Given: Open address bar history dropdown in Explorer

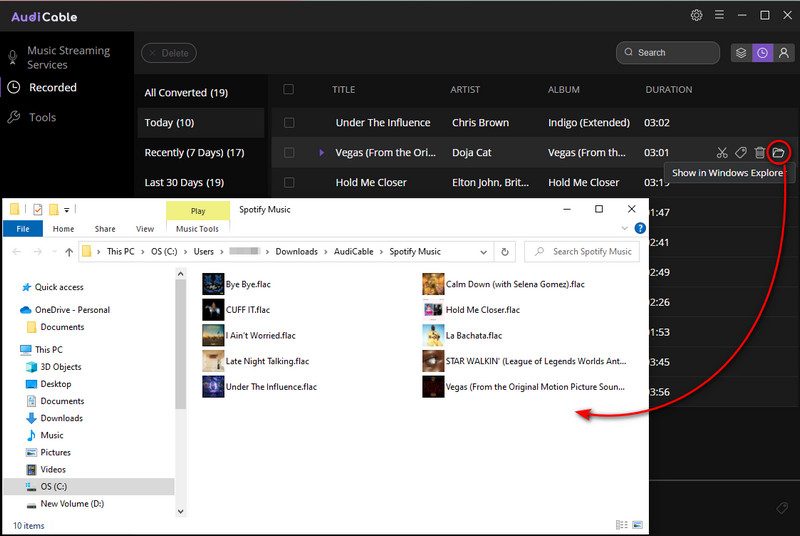Looking at the screenshot, I should point(483,252).
